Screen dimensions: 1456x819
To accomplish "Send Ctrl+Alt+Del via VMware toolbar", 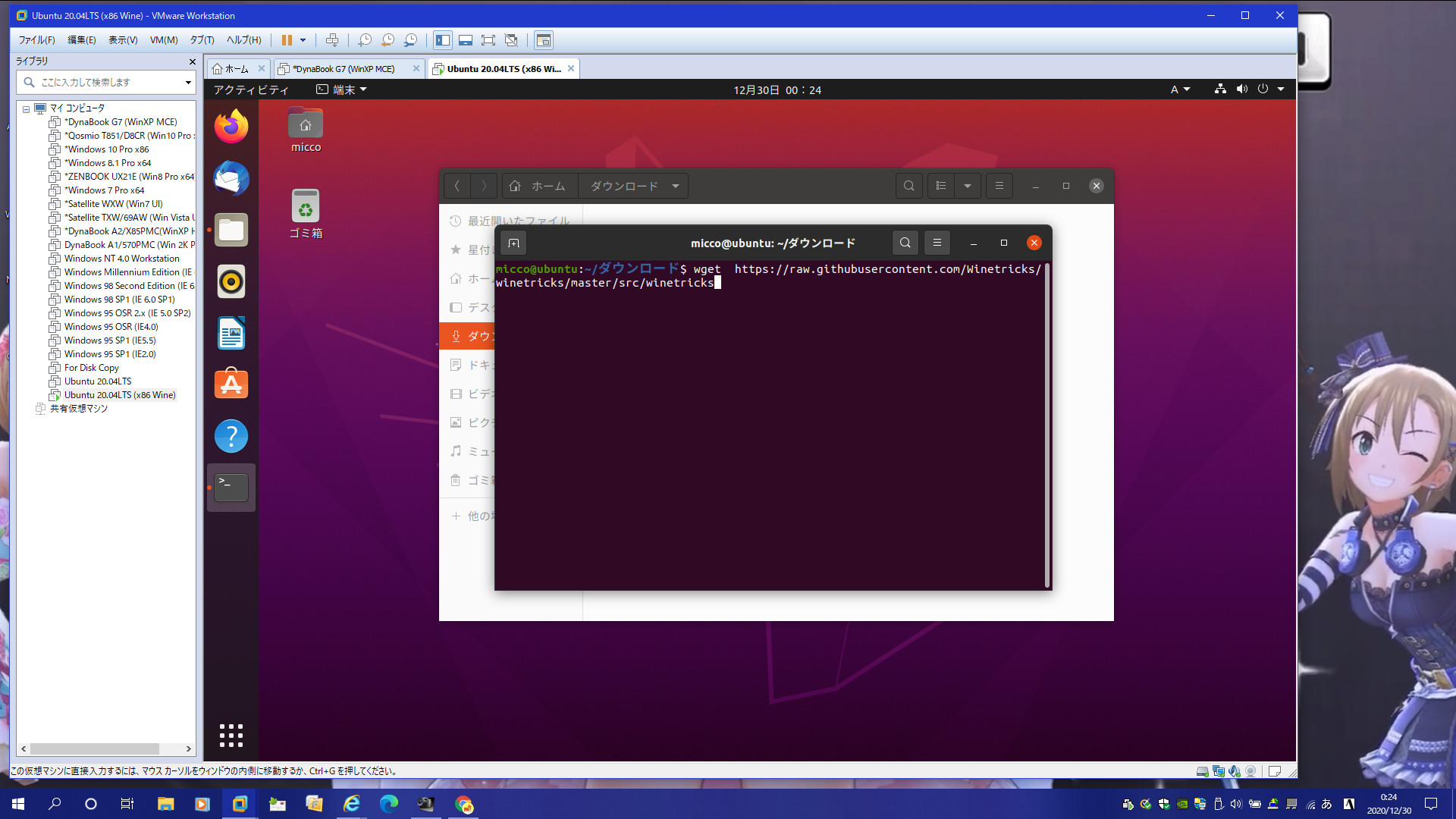I will click(332, 40).
